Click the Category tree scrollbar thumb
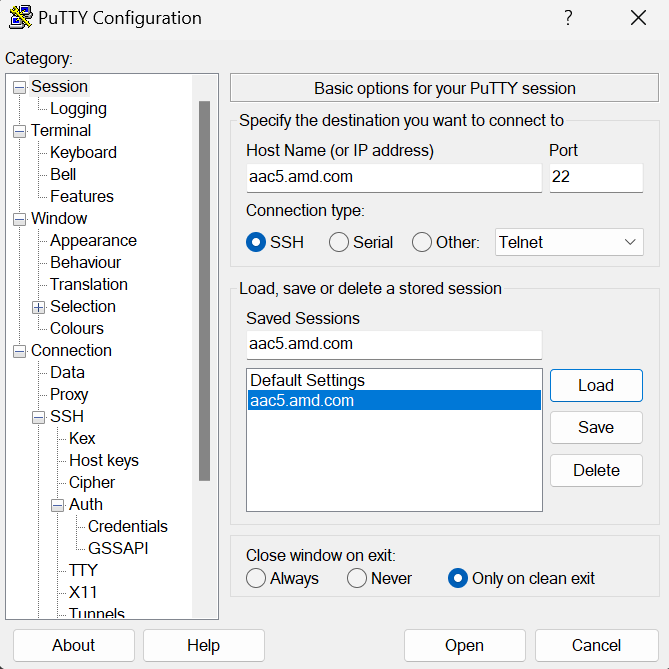Viewport: 669px width, 669px height. [x=204, y=291]
